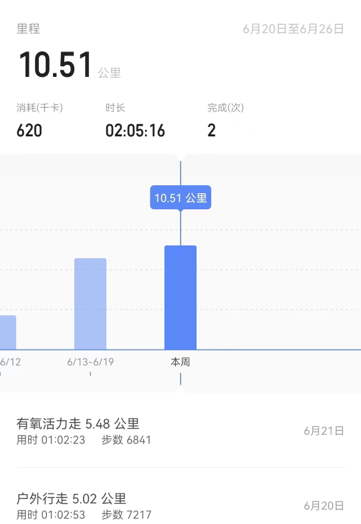The width and height of the screenshot is (361, 524).
Task: Click the 6/13-6/19 axis label
Action: (x=90, y=362)
